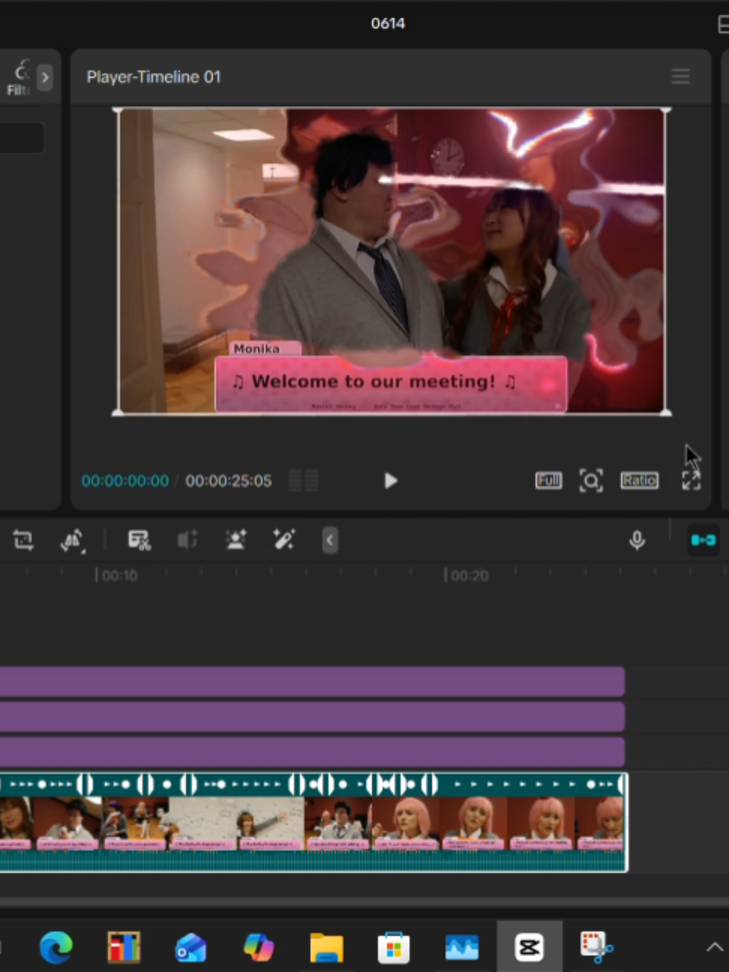Start voiceover with the microphone icon
Image resolution: width=729 pixels, height=972 pixels.
tap(637, 540)
